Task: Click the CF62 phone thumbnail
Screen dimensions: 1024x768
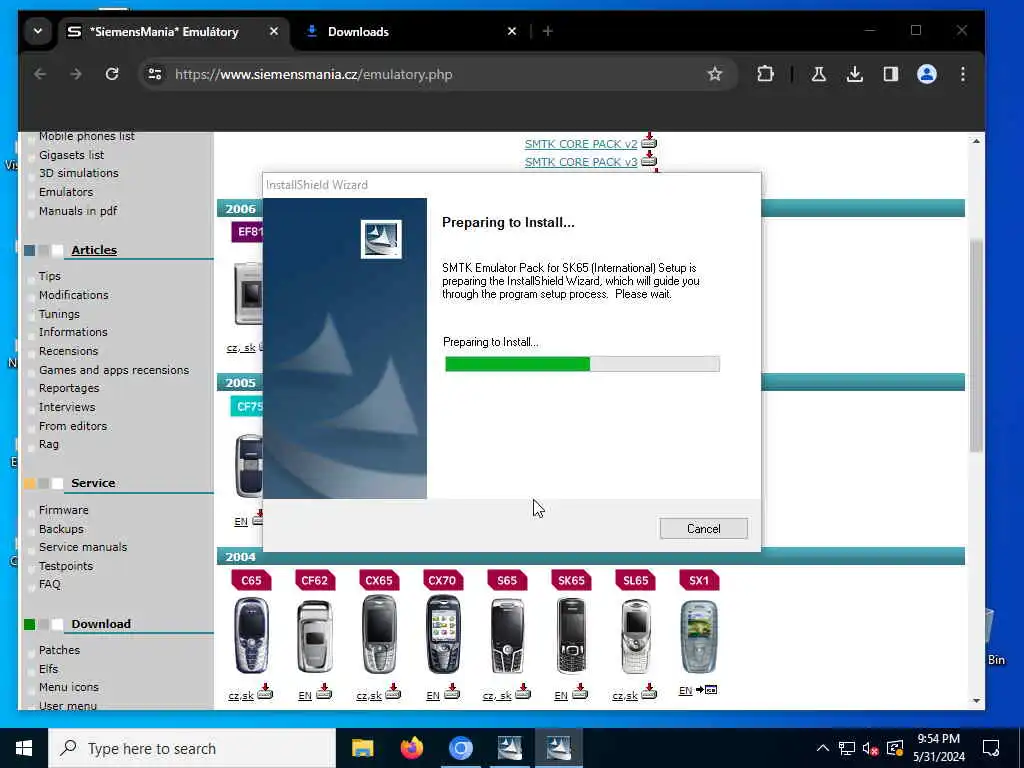Action: [x=315, y=636]
